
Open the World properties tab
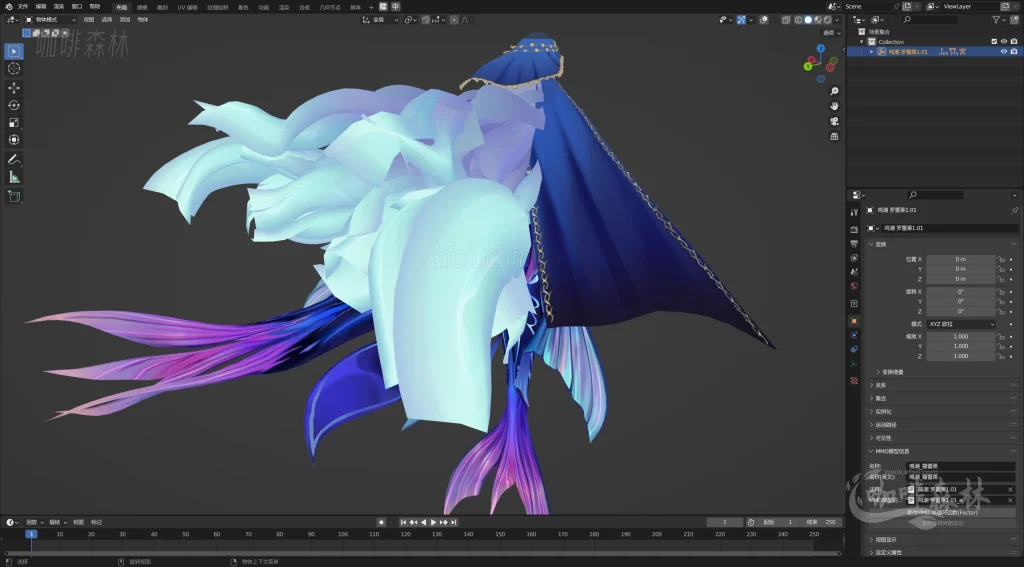pos(854,286)
